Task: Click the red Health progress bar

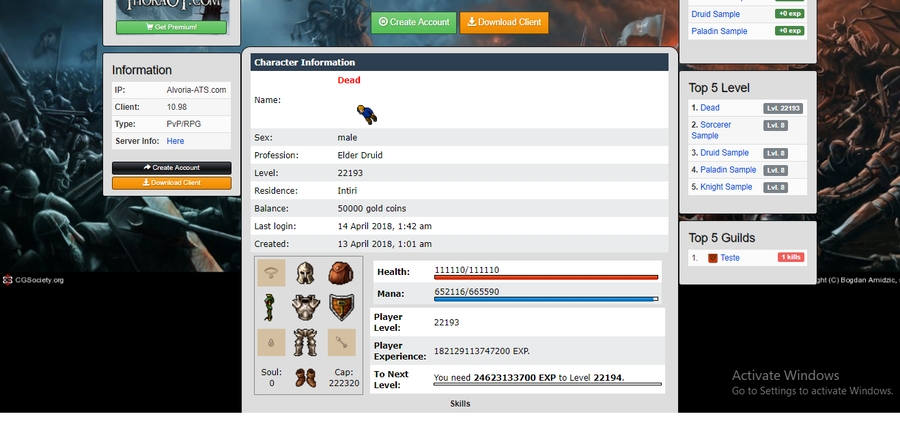Action: tap(546, 277)
